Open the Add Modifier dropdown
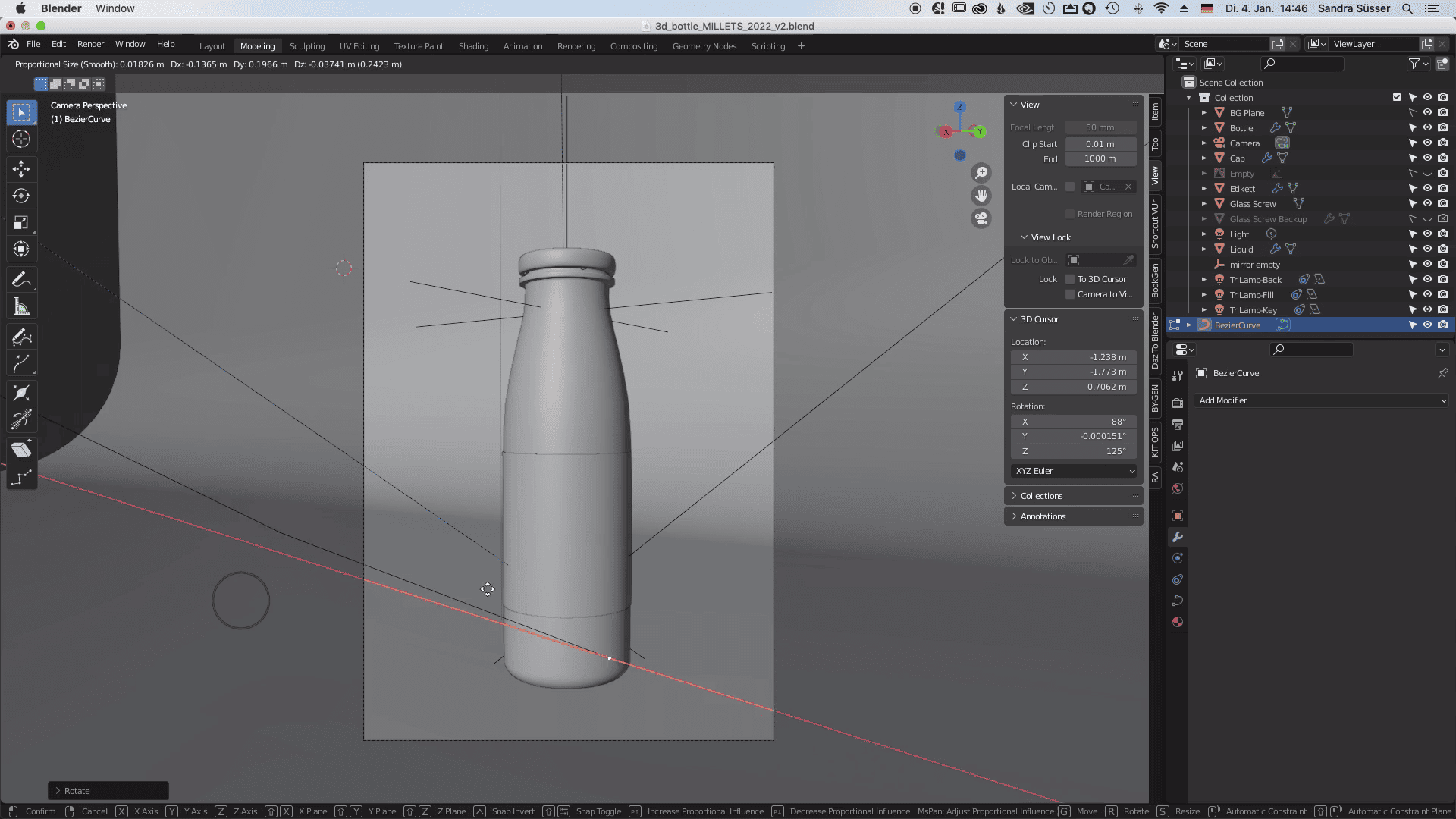The height and width of the screenshot is (819, 1456). 1322,400
